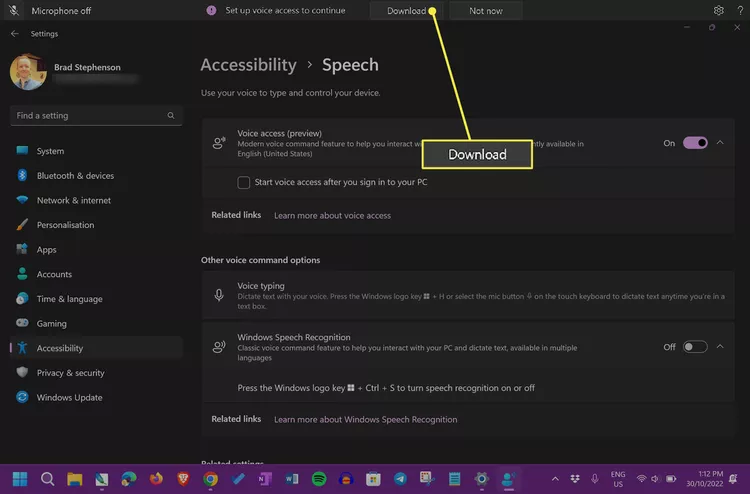Click Download in the voice access bar

point(406,11)
